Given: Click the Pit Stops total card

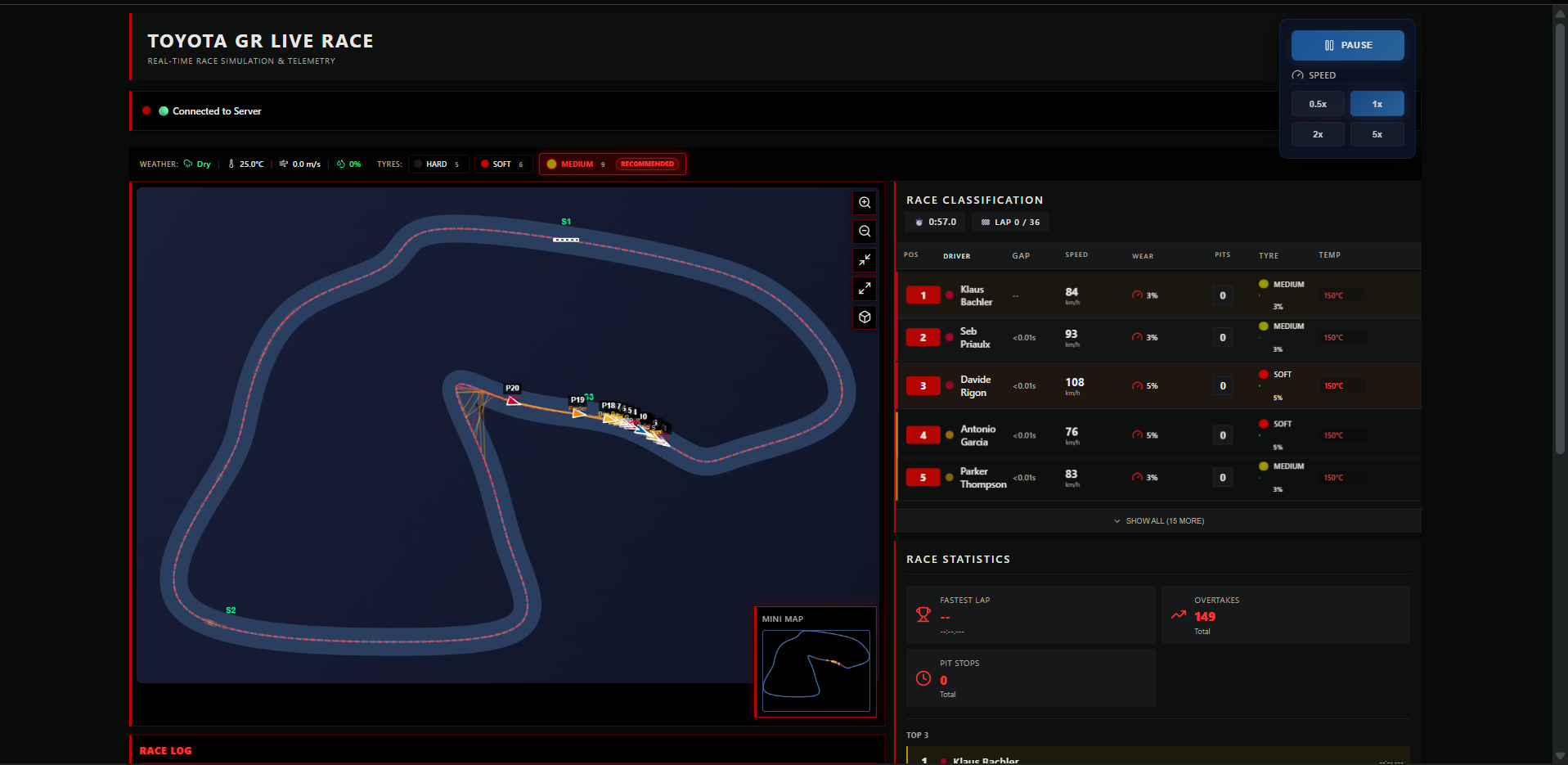Looking at the screenshot, I should point(1031,678).
